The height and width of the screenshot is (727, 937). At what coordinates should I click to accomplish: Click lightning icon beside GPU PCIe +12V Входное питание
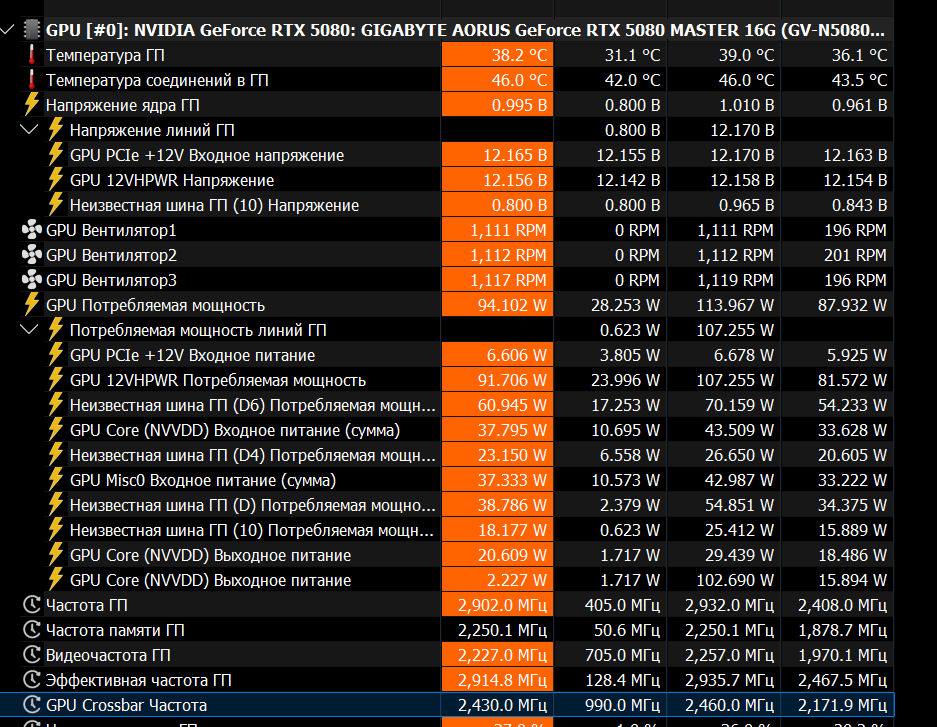[56, 355]
